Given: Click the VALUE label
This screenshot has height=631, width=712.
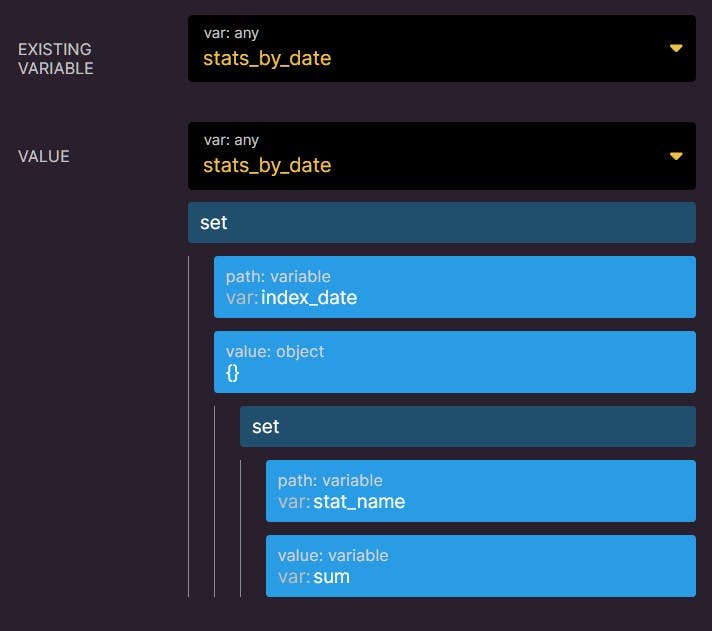Looking at the screenshot, I should point(44,157).
